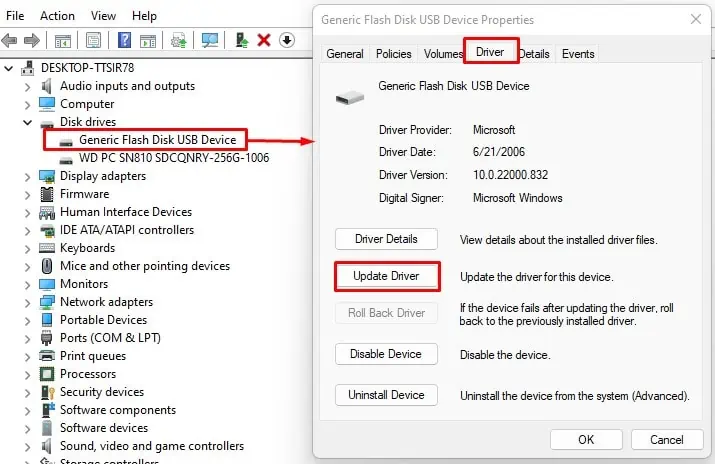
Task: Open the Properties toolbar icon
Action: pyautogui.click(x=93, y=41)
